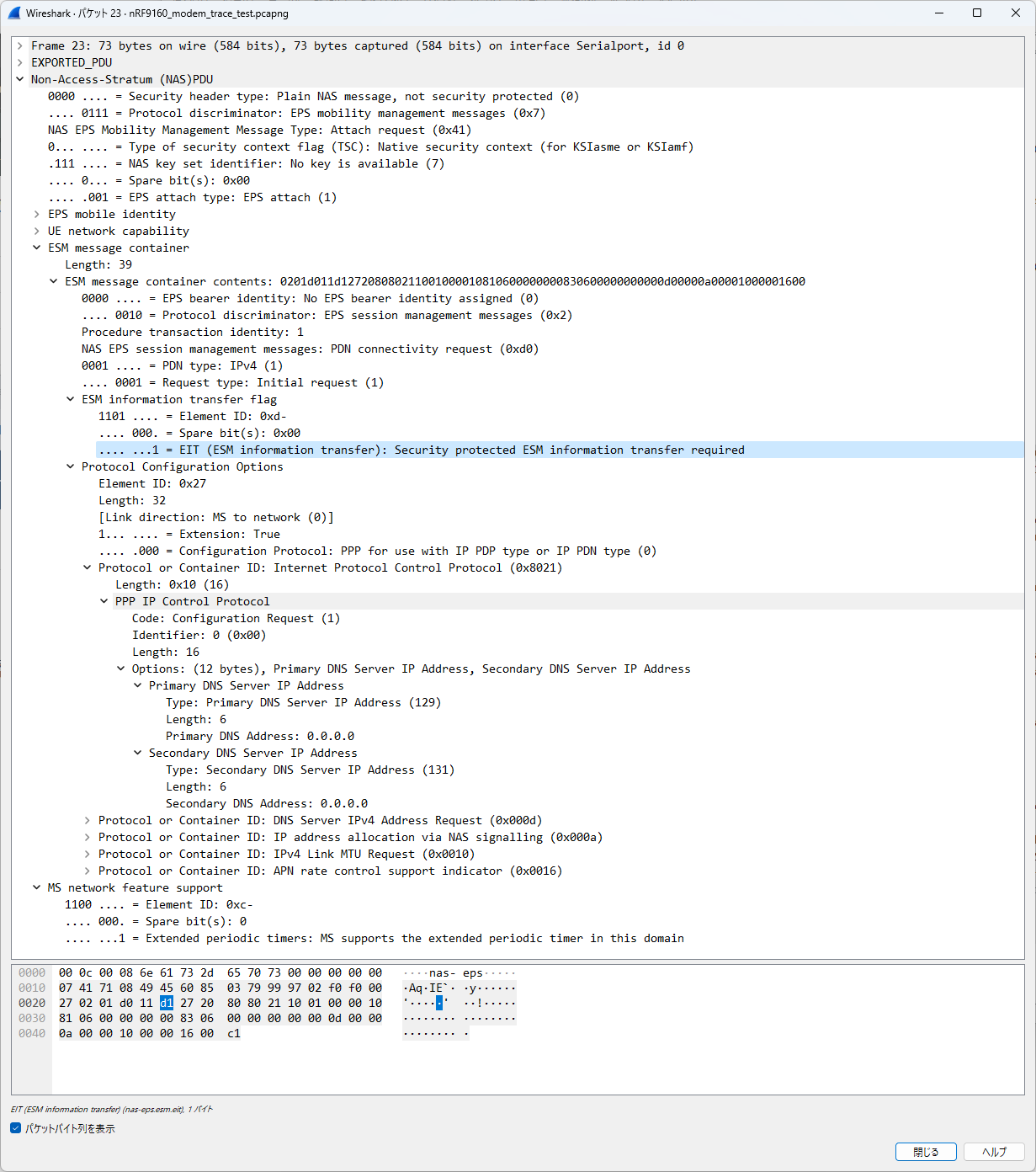The image size is (1036, 1172).
Task: Expand the Frame 23 tree node
Action: tap(20, 45)
